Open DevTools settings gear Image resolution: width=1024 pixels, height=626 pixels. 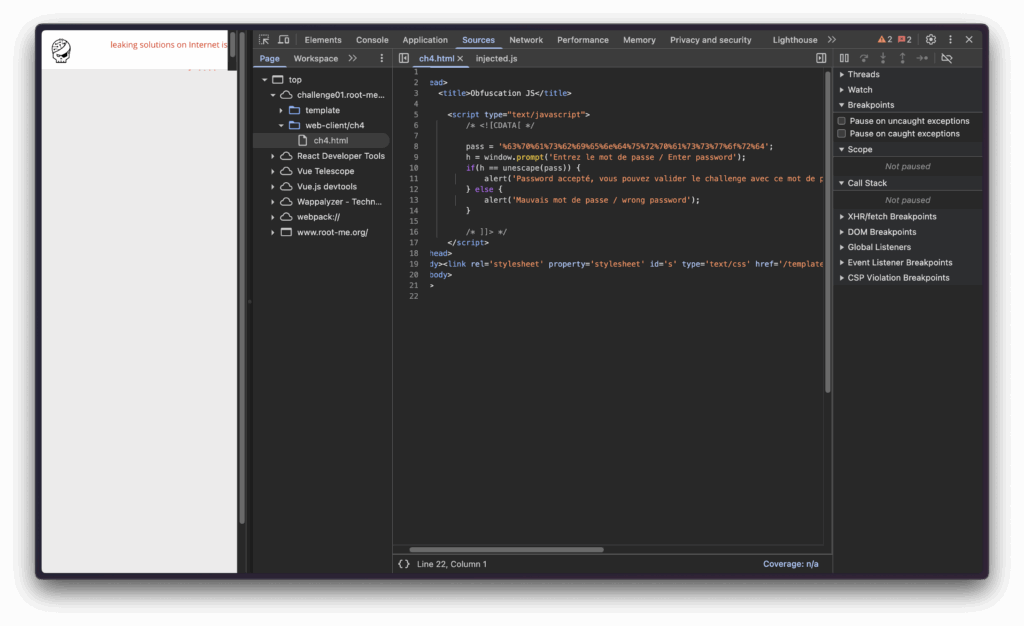(x=930, y=40)
